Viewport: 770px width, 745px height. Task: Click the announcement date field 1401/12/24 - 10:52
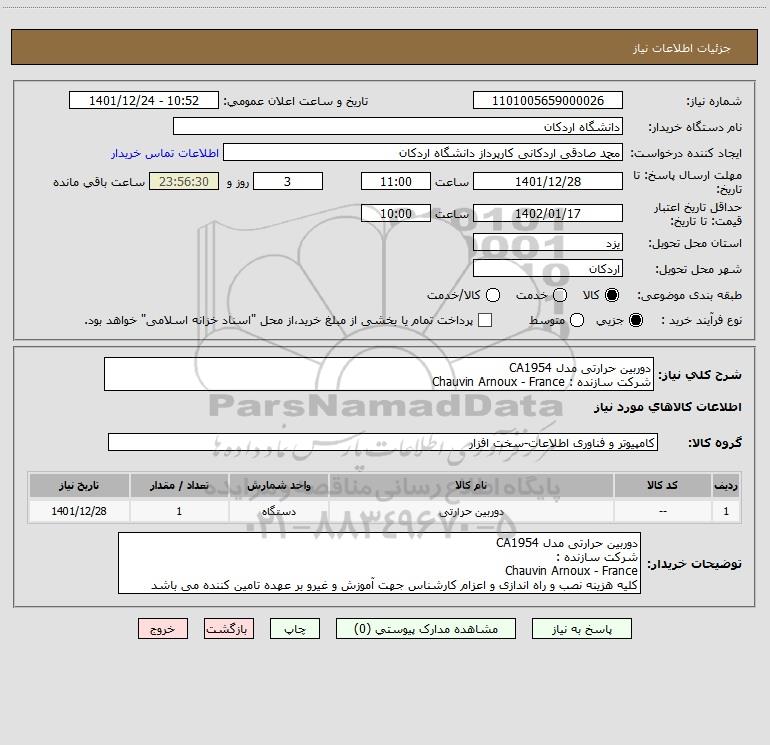click(x=144, y=100)
